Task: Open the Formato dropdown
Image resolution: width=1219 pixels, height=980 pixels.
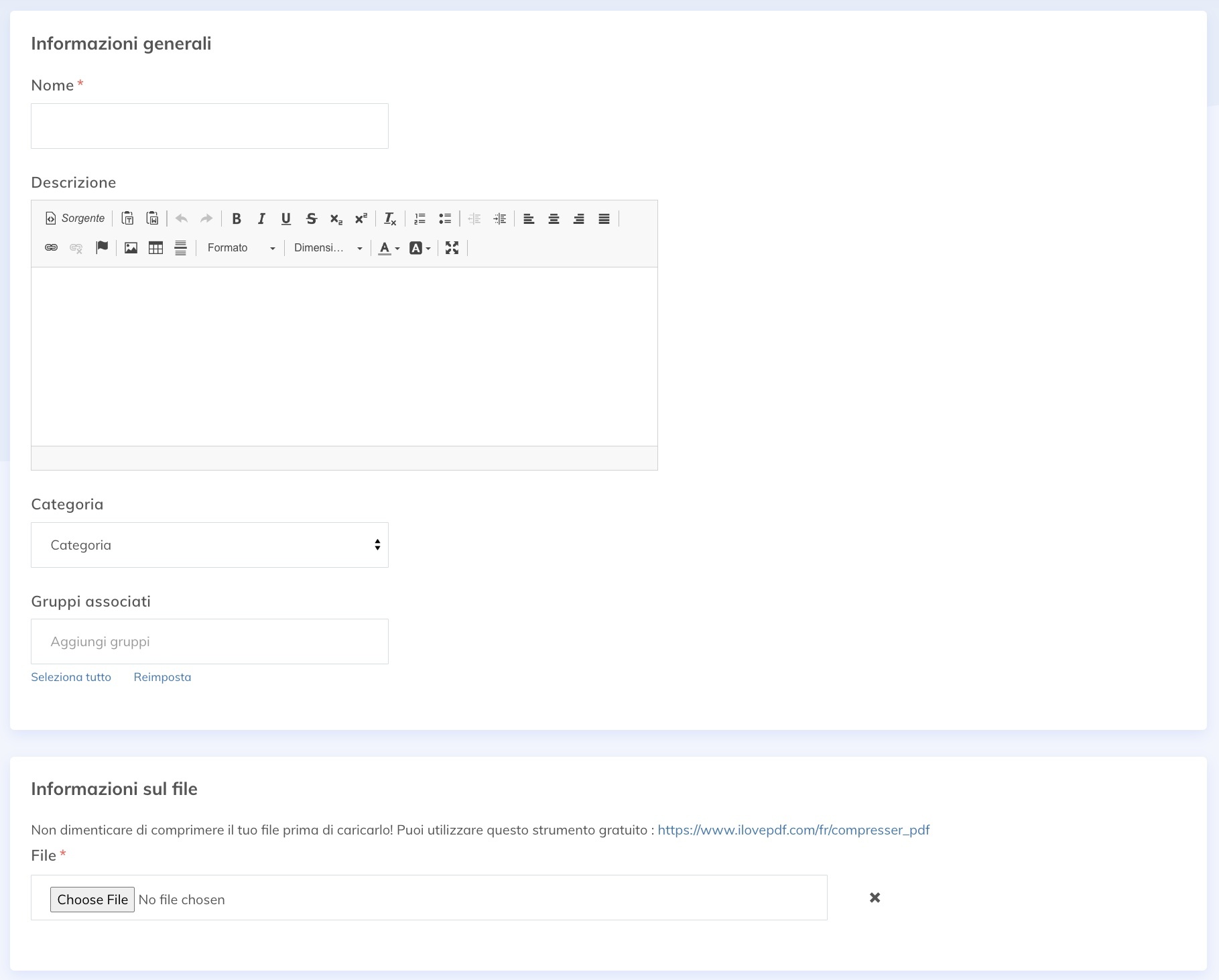Action: click(x=241, y=248)
